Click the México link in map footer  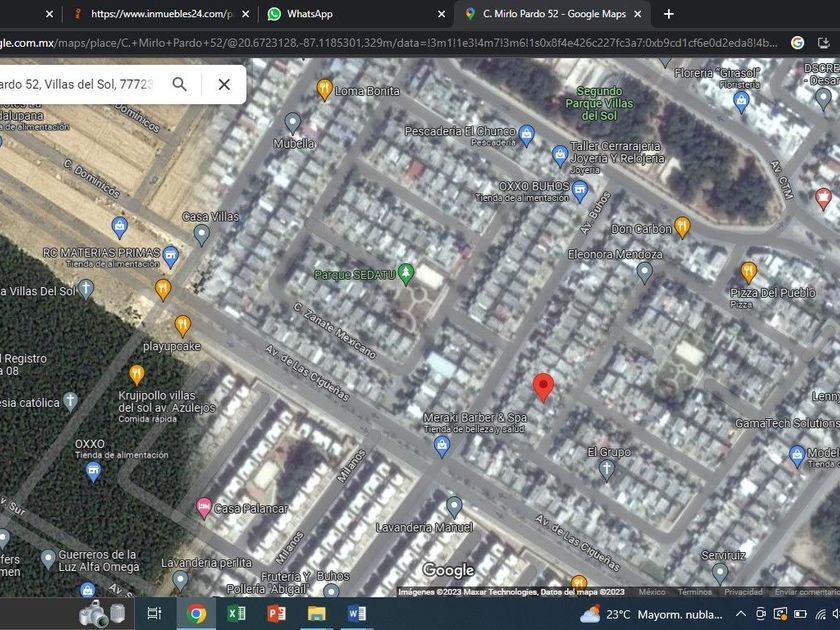click(652, 592)
